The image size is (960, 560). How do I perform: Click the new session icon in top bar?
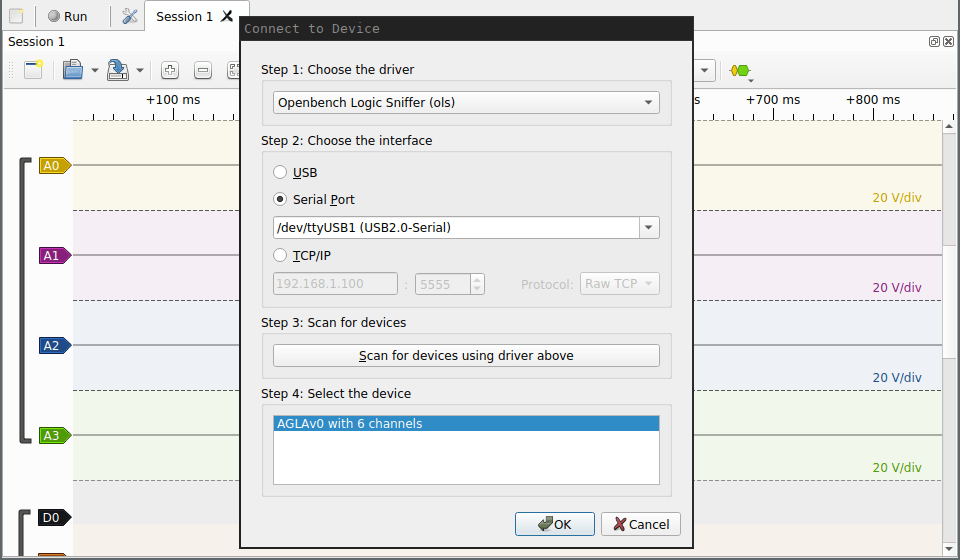coord(16,16)
